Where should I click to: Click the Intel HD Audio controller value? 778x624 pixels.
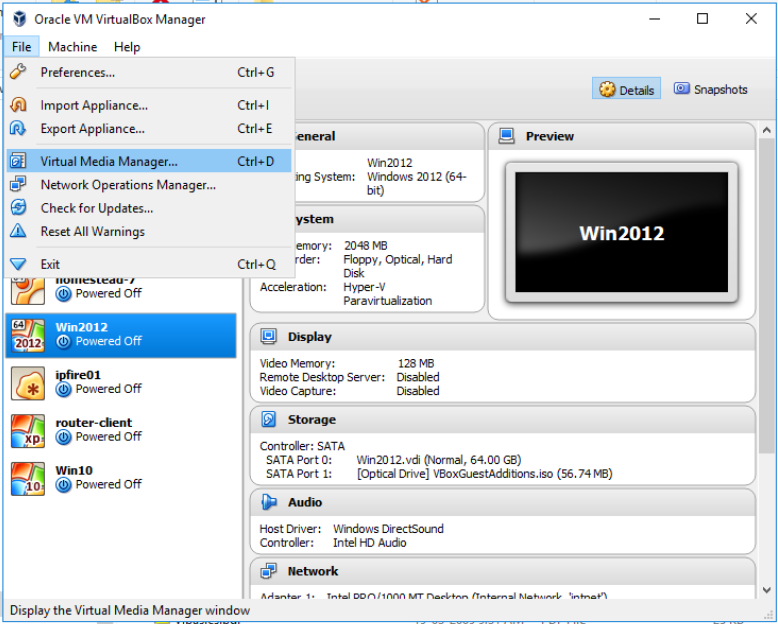370,543
